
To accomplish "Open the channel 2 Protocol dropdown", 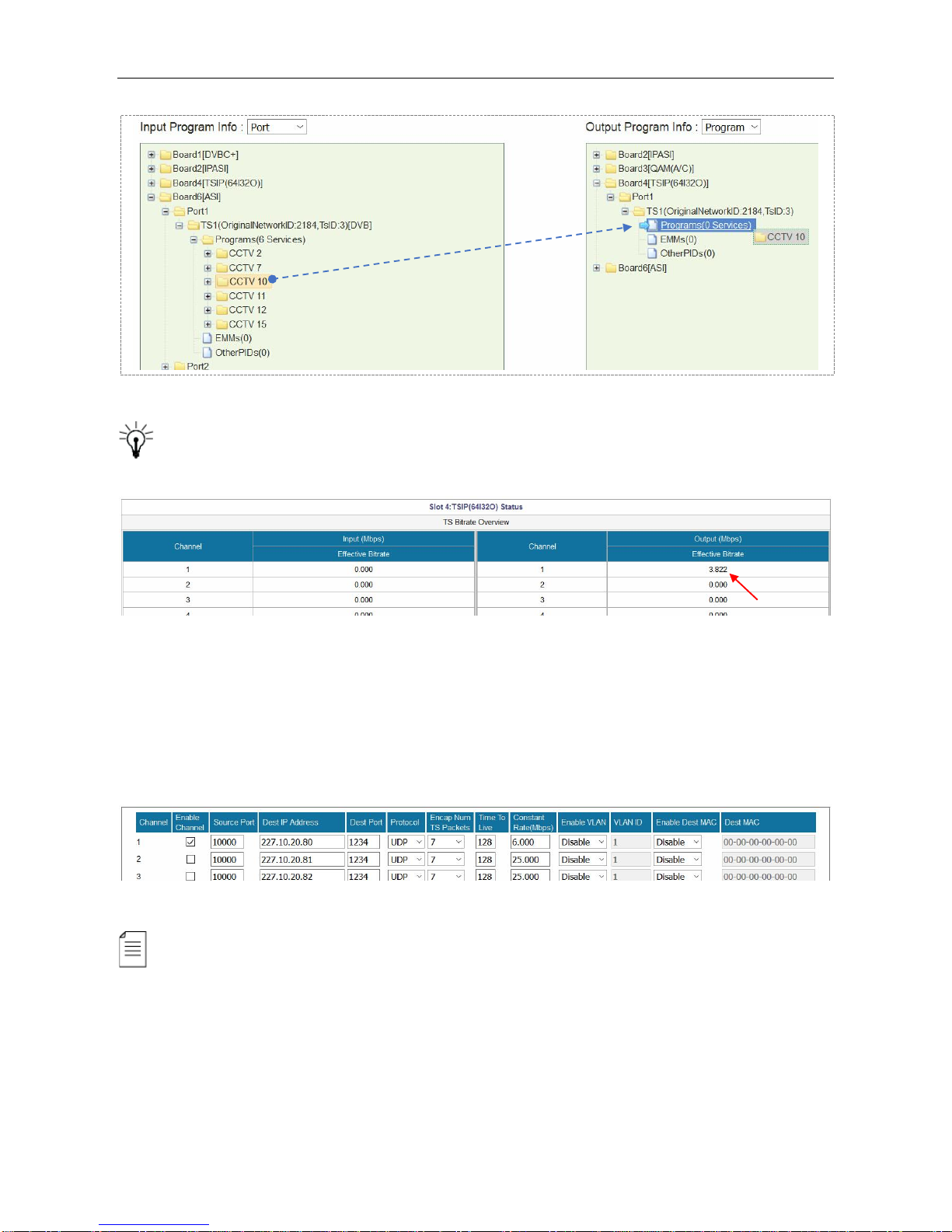I will (x=406, y=860).
